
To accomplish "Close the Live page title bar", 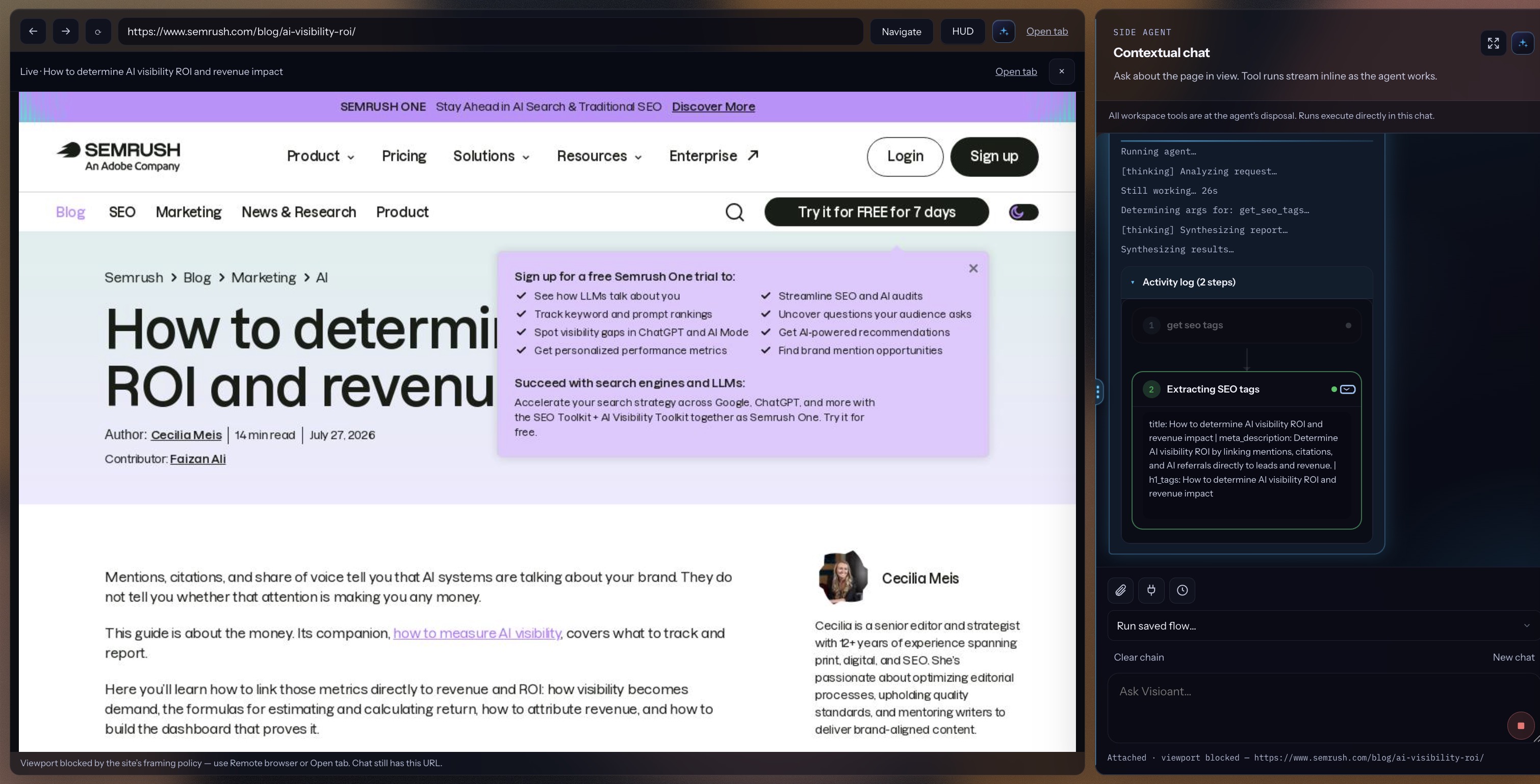I will [x=1061, y=71].
